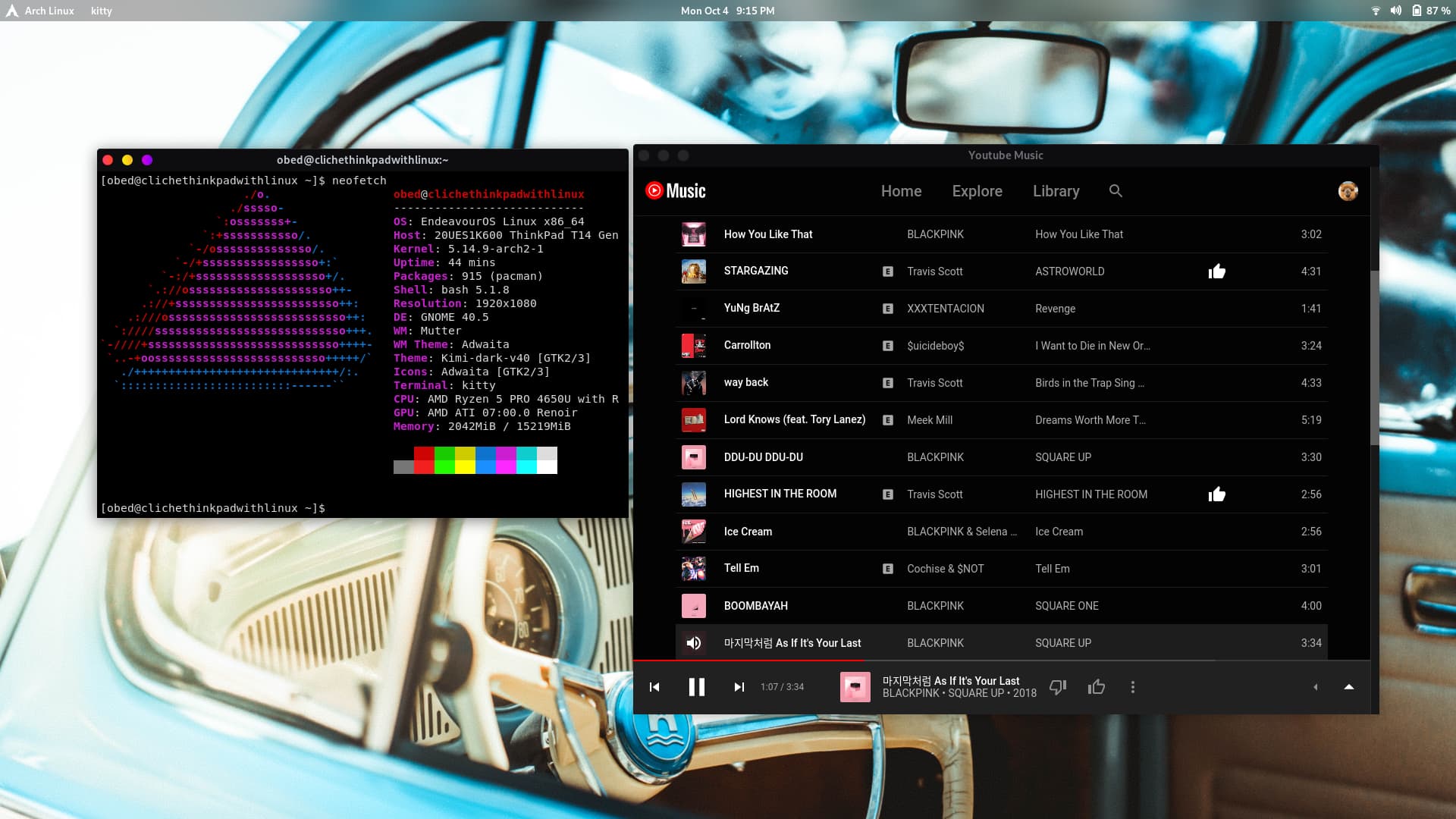Open the Revenge album link
Screen dimensions: 1456x819
(1055, 309)
